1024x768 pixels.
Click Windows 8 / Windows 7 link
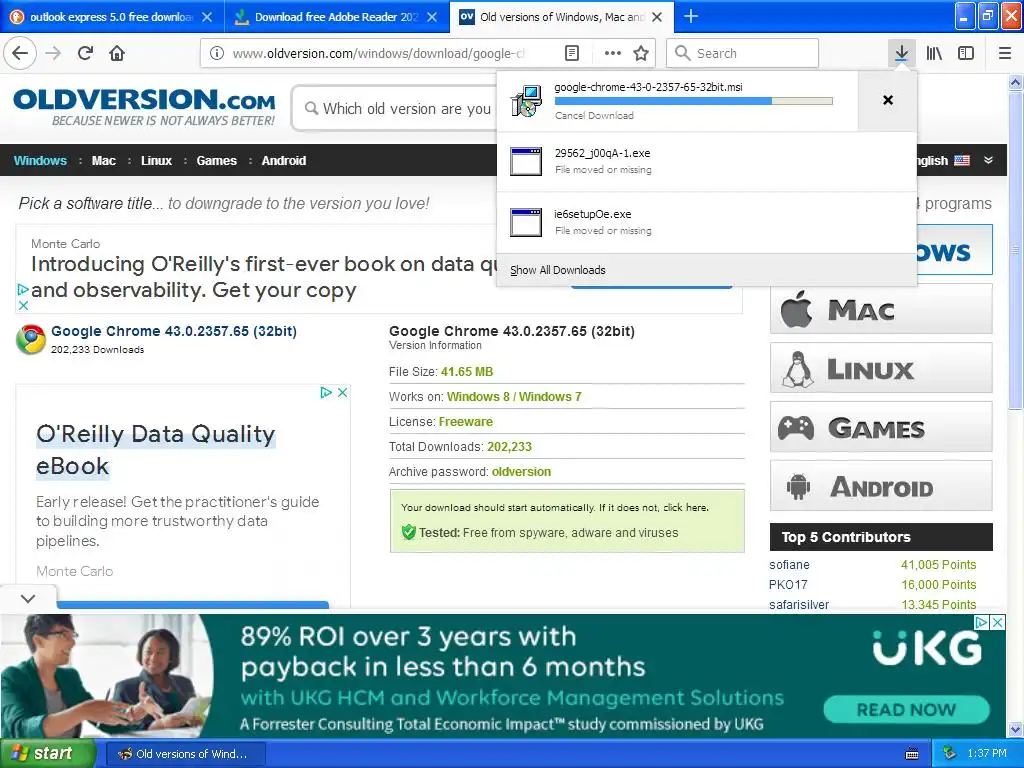tap(514, 396)
